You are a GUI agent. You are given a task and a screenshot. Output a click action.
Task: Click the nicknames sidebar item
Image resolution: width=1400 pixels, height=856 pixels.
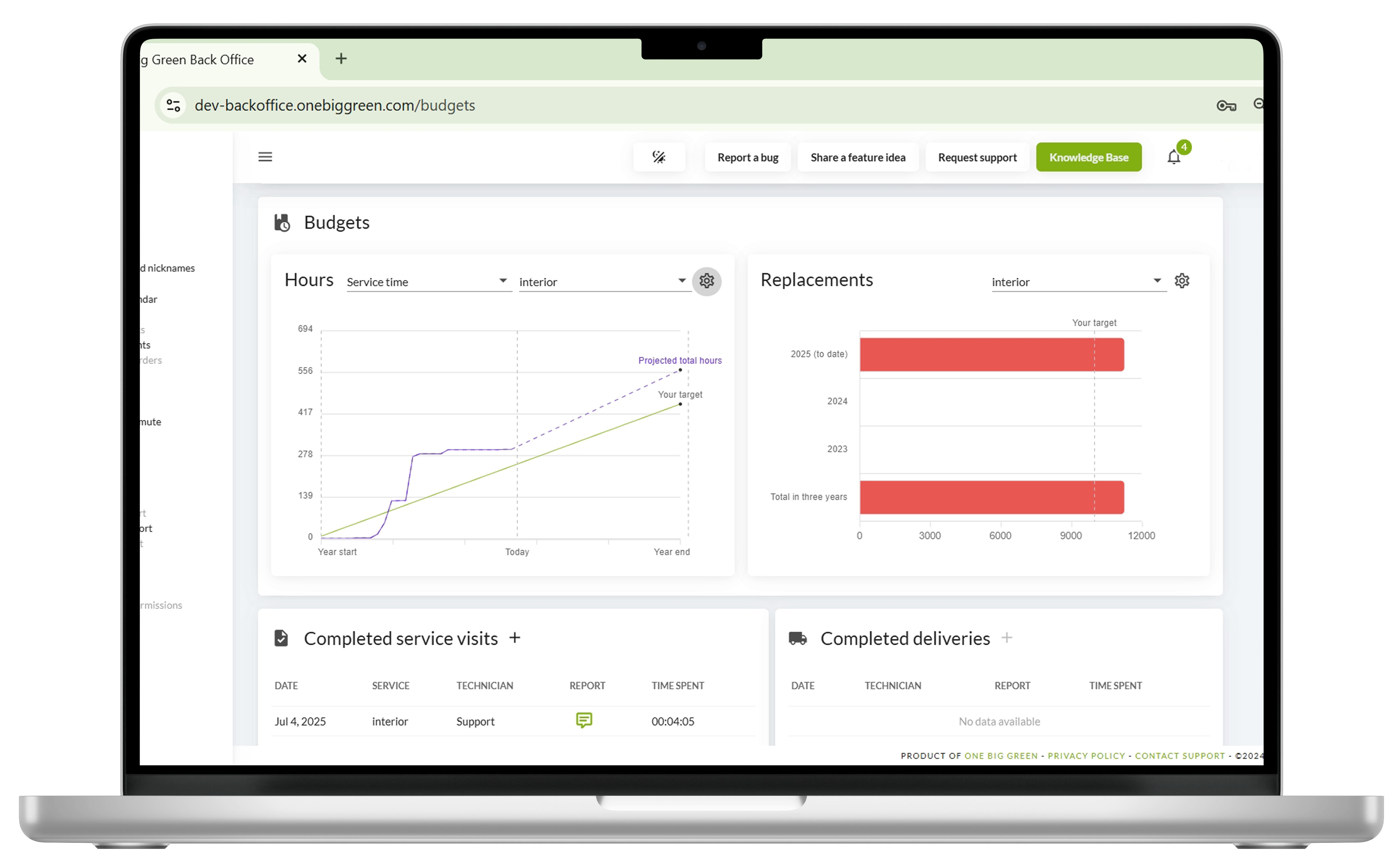[x=168, y=268]
